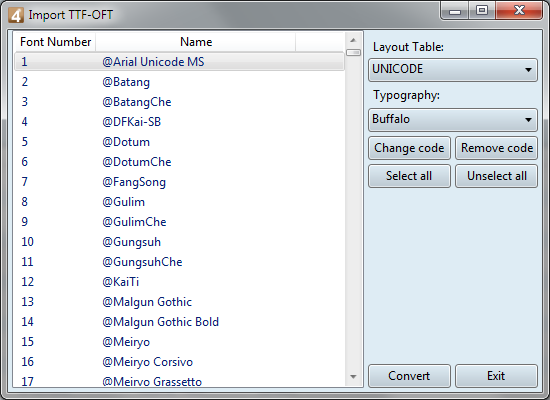
Task: Sort list by Name column header
Action: tap(196, 42)
